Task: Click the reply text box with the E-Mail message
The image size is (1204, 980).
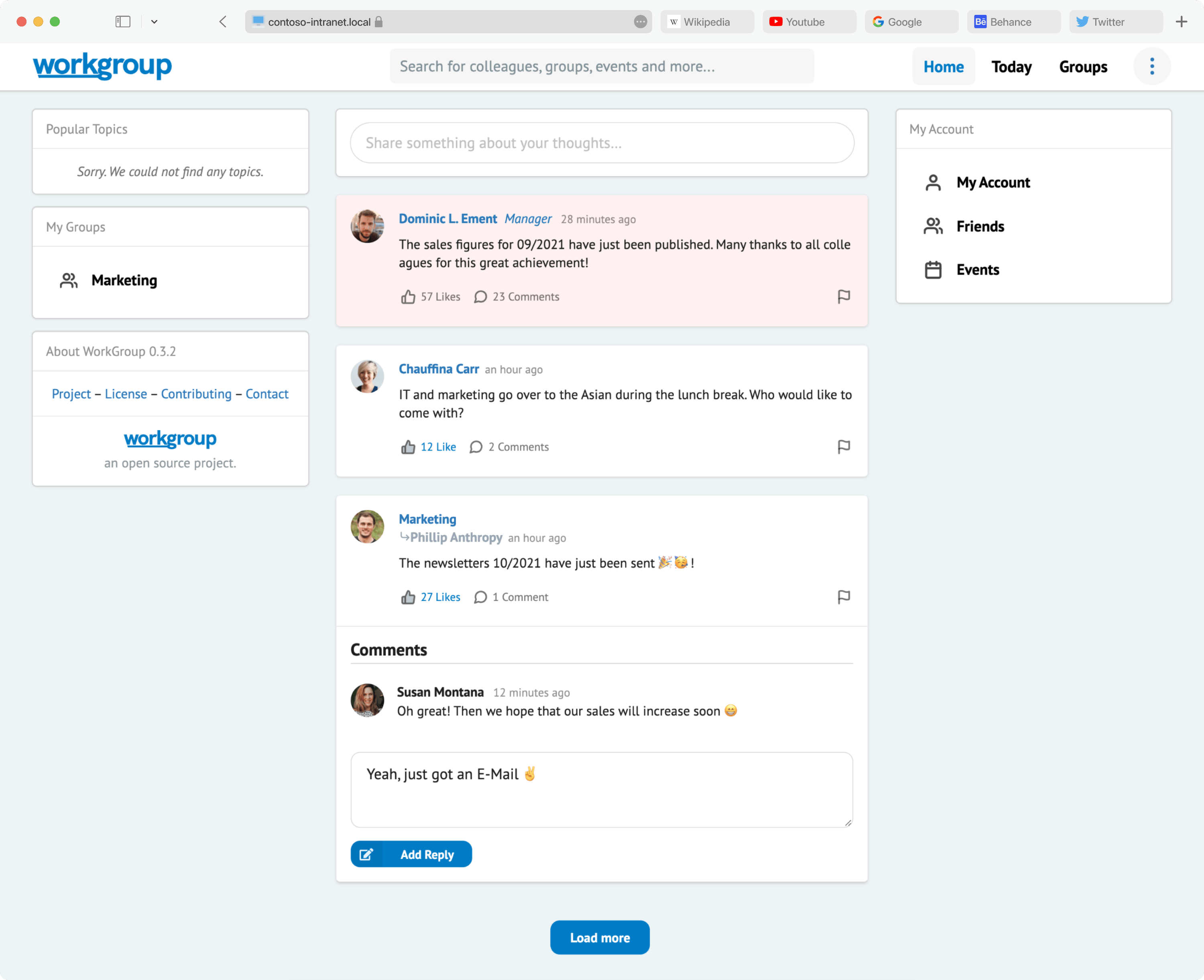Action: point(601,789)
